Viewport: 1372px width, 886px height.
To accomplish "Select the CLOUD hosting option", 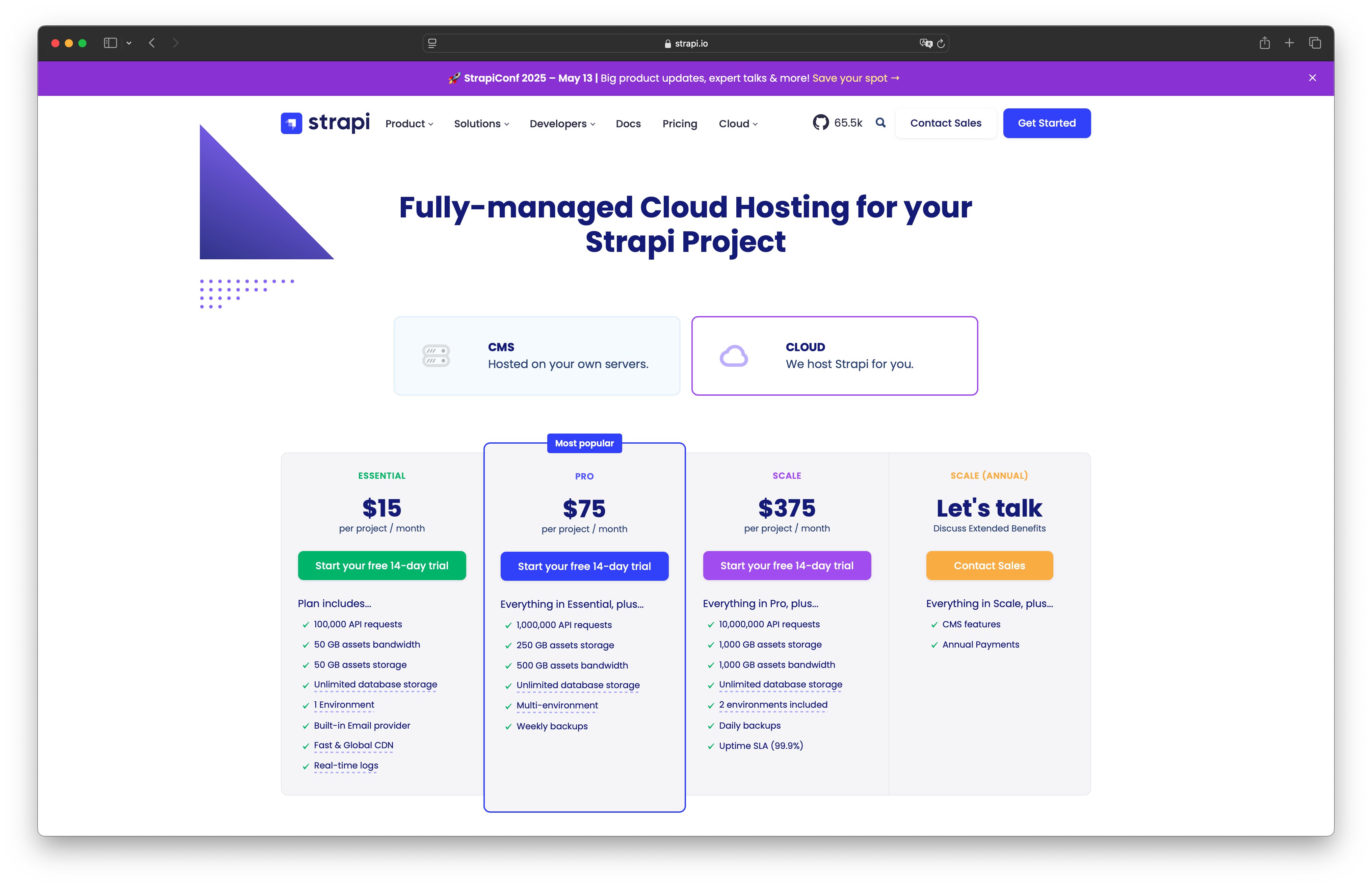I will pos(834,356).
